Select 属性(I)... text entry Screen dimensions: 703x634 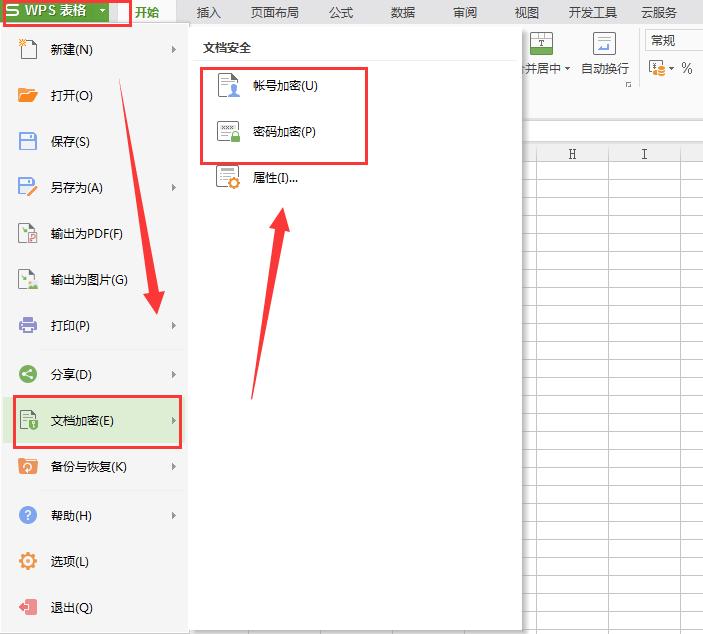pos(275,178)
